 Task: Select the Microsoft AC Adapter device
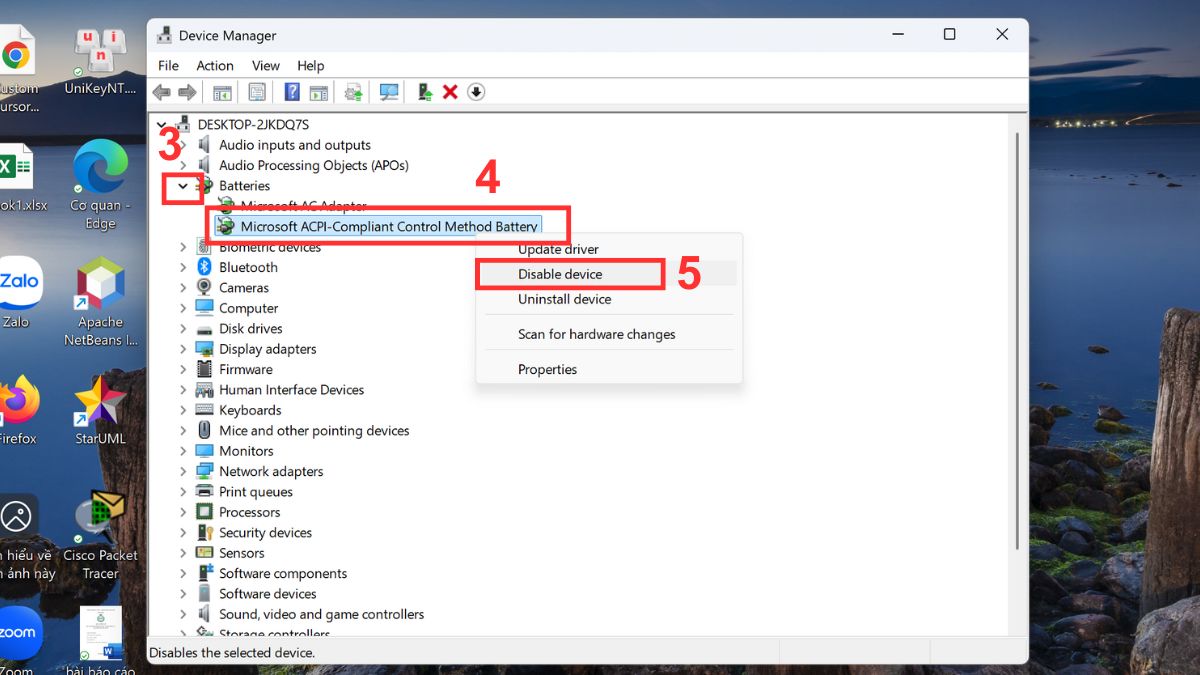304,206
